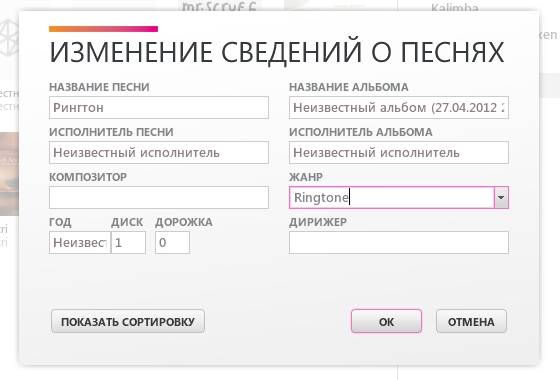Click the Показать сортировку button
The height and width of the screenshot is (380, 560).
point(128,321)
